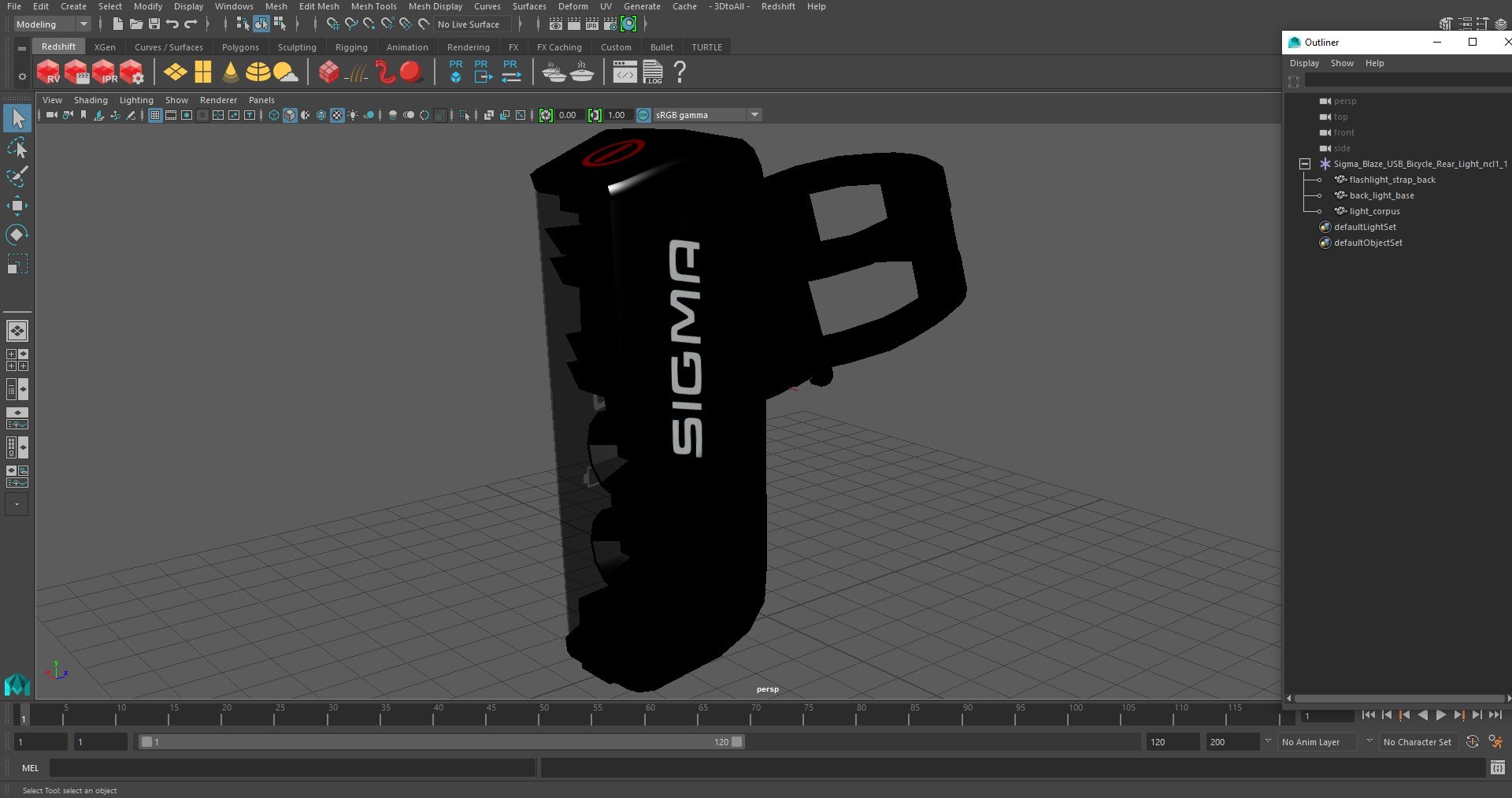Toggle select by object type mode
The height and width of the screenshot is (798, 1512).
click(261, 24)
